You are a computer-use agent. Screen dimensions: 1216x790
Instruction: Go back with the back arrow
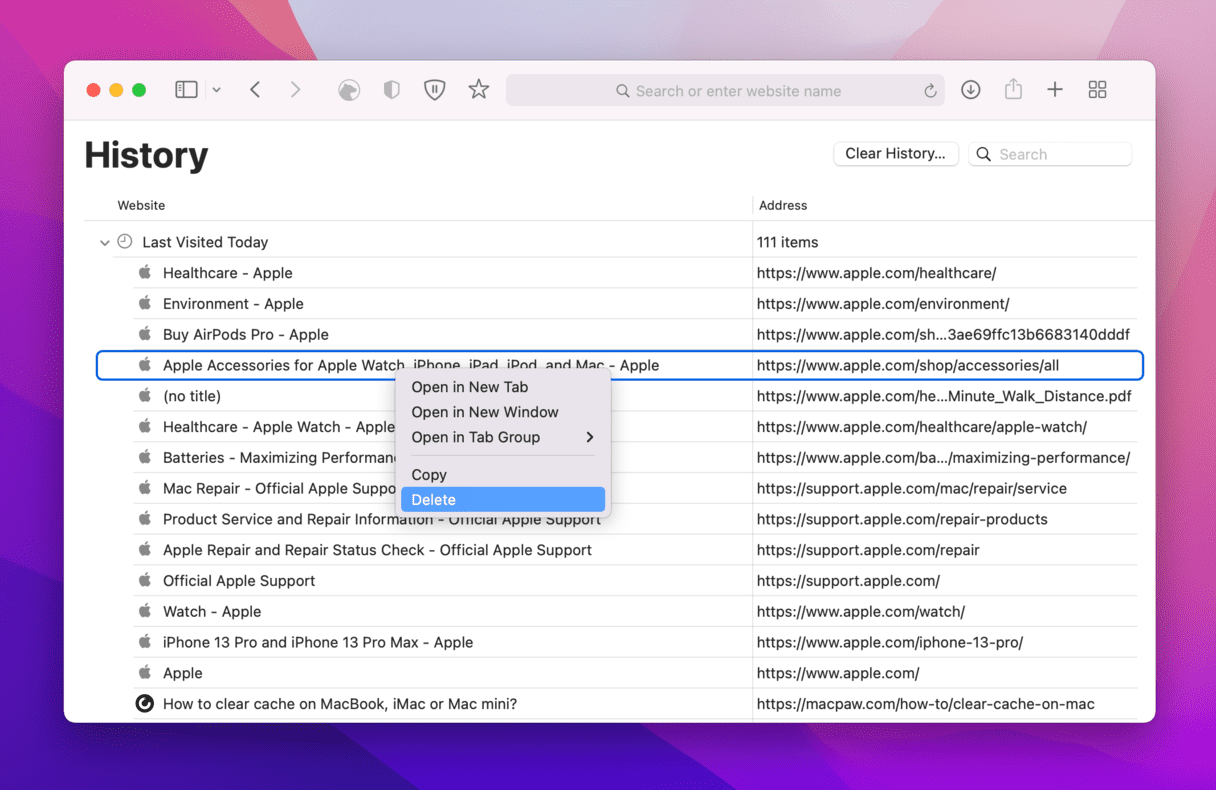(x=255, y=90)
